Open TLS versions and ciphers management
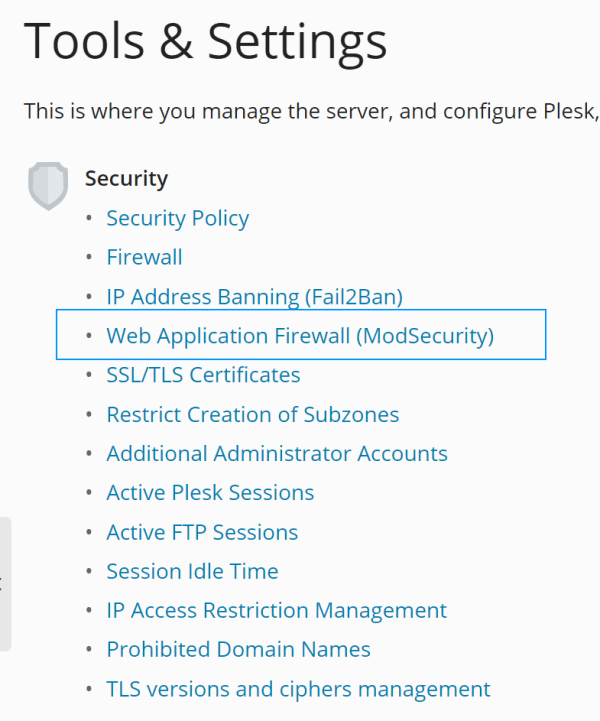Screen dimensions: 600x721 [x=298, y=689]
